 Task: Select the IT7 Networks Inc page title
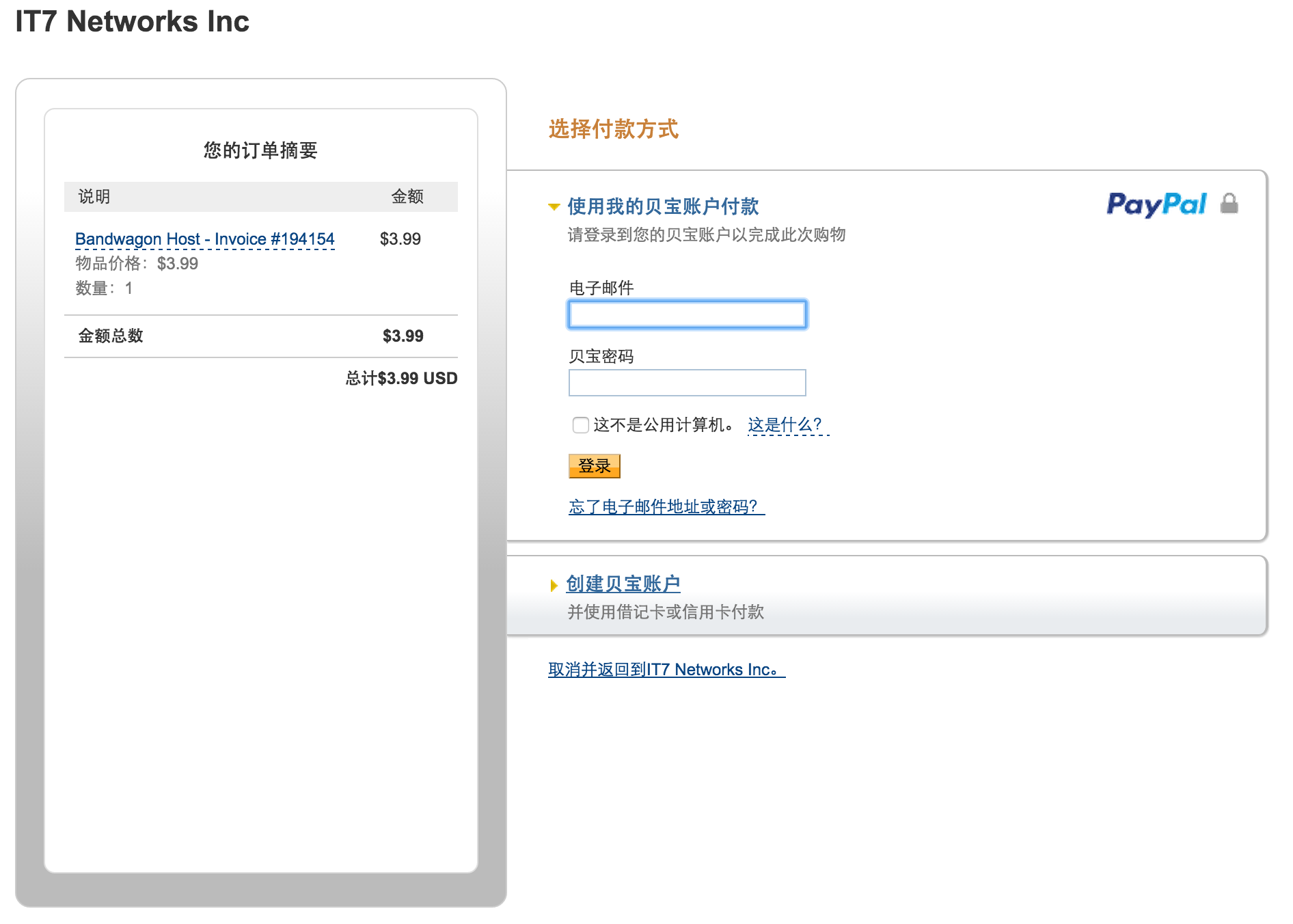click(132, 22)
